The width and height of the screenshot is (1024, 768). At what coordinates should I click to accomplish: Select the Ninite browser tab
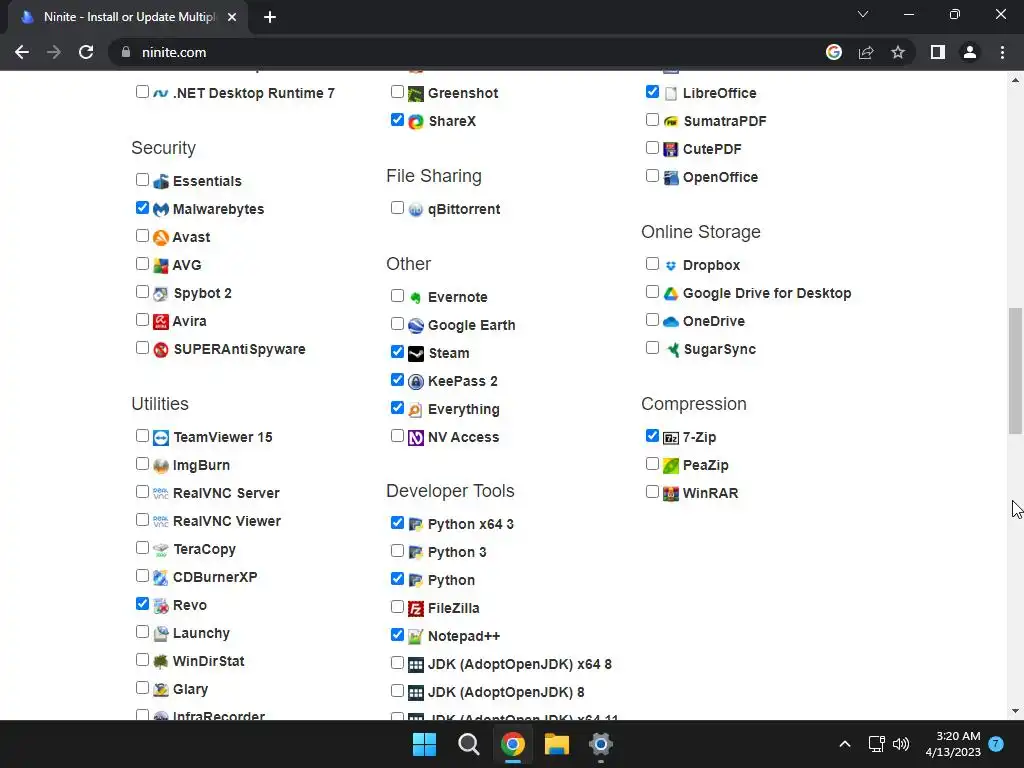click(128, 17)
